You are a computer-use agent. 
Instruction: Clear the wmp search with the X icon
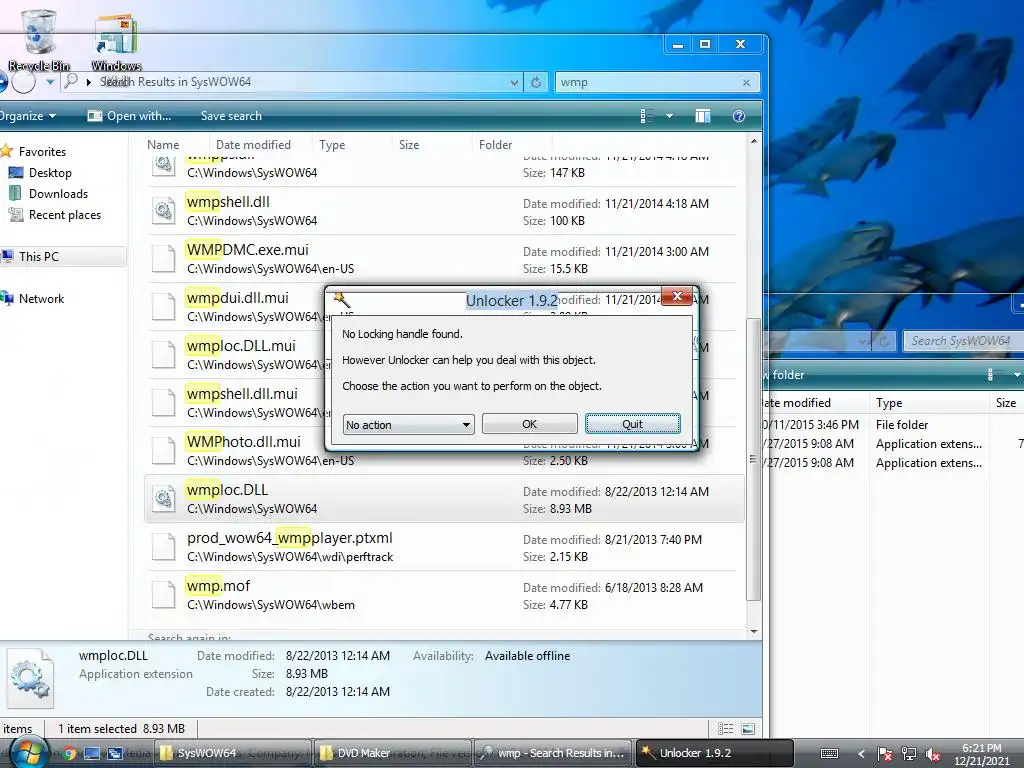click(746, 82)
